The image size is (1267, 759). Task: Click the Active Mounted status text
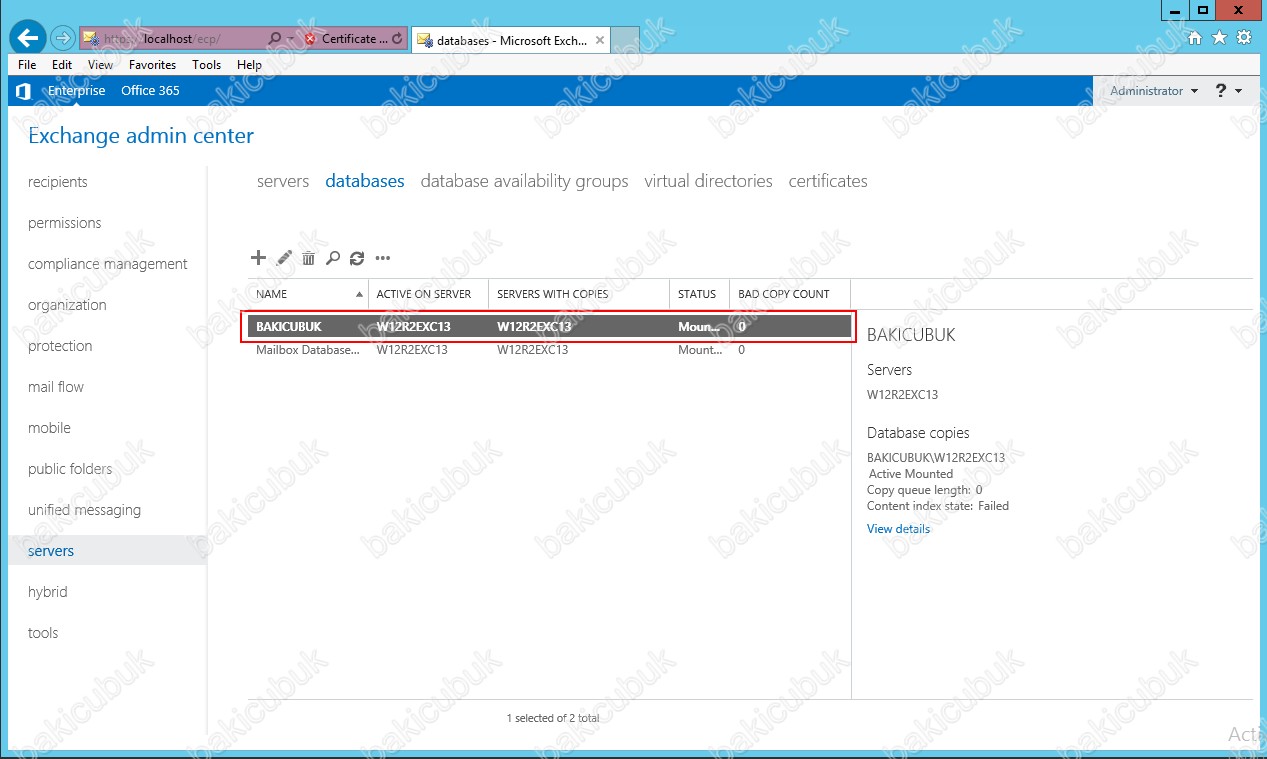[x=911, y=474]
